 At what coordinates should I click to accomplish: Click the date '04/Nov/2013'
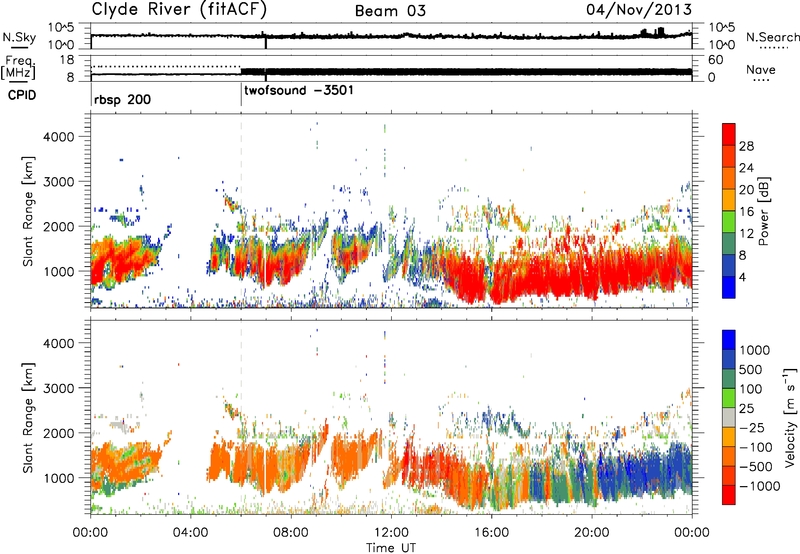coord(639,10)
